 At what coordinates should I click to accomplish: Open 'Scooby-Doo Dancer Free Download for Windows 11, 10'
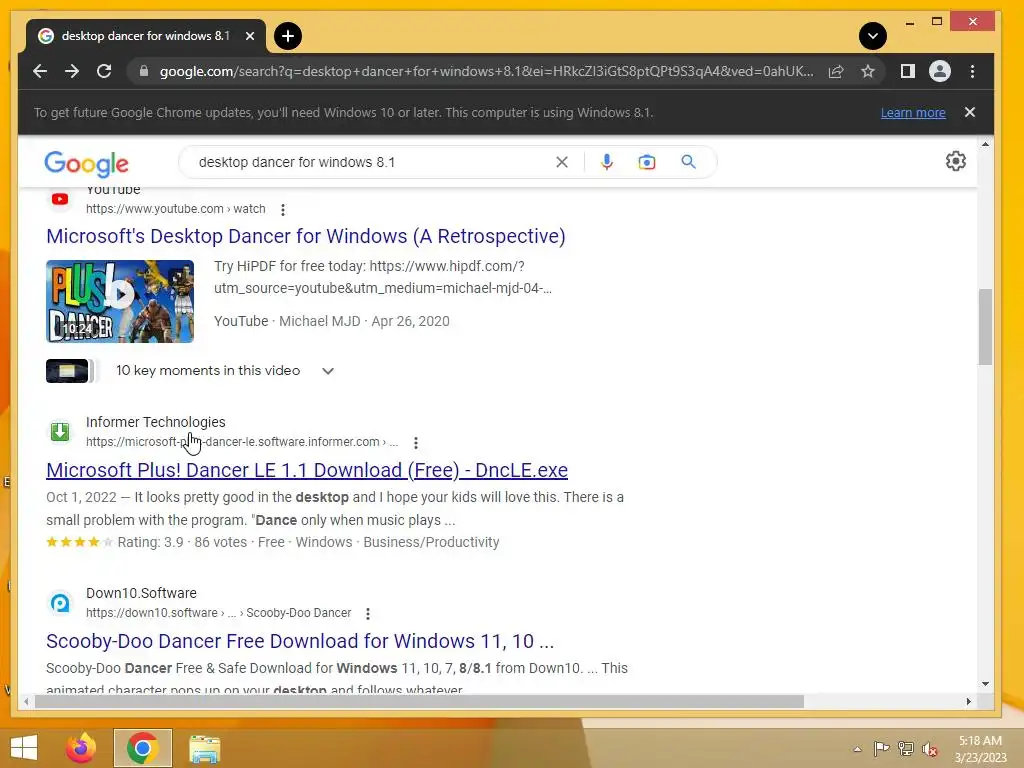coord(300,641)
